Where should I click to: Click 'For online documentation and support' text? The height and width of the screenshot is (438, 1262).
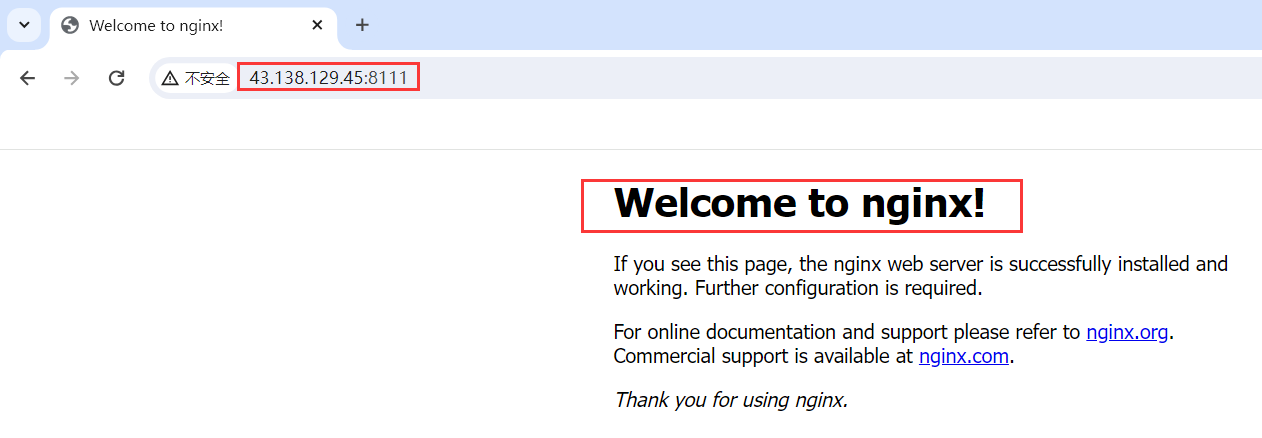[x=893, y=344]
